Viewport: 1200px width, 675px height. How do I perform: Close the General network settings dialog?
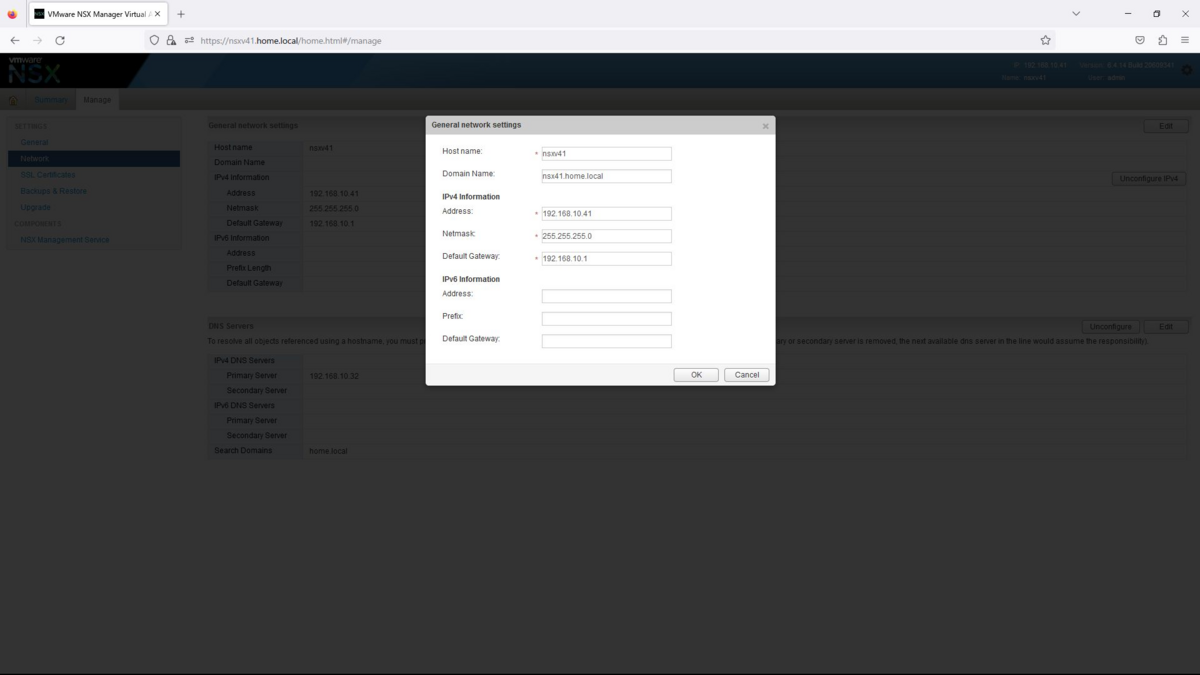point(766,126)
